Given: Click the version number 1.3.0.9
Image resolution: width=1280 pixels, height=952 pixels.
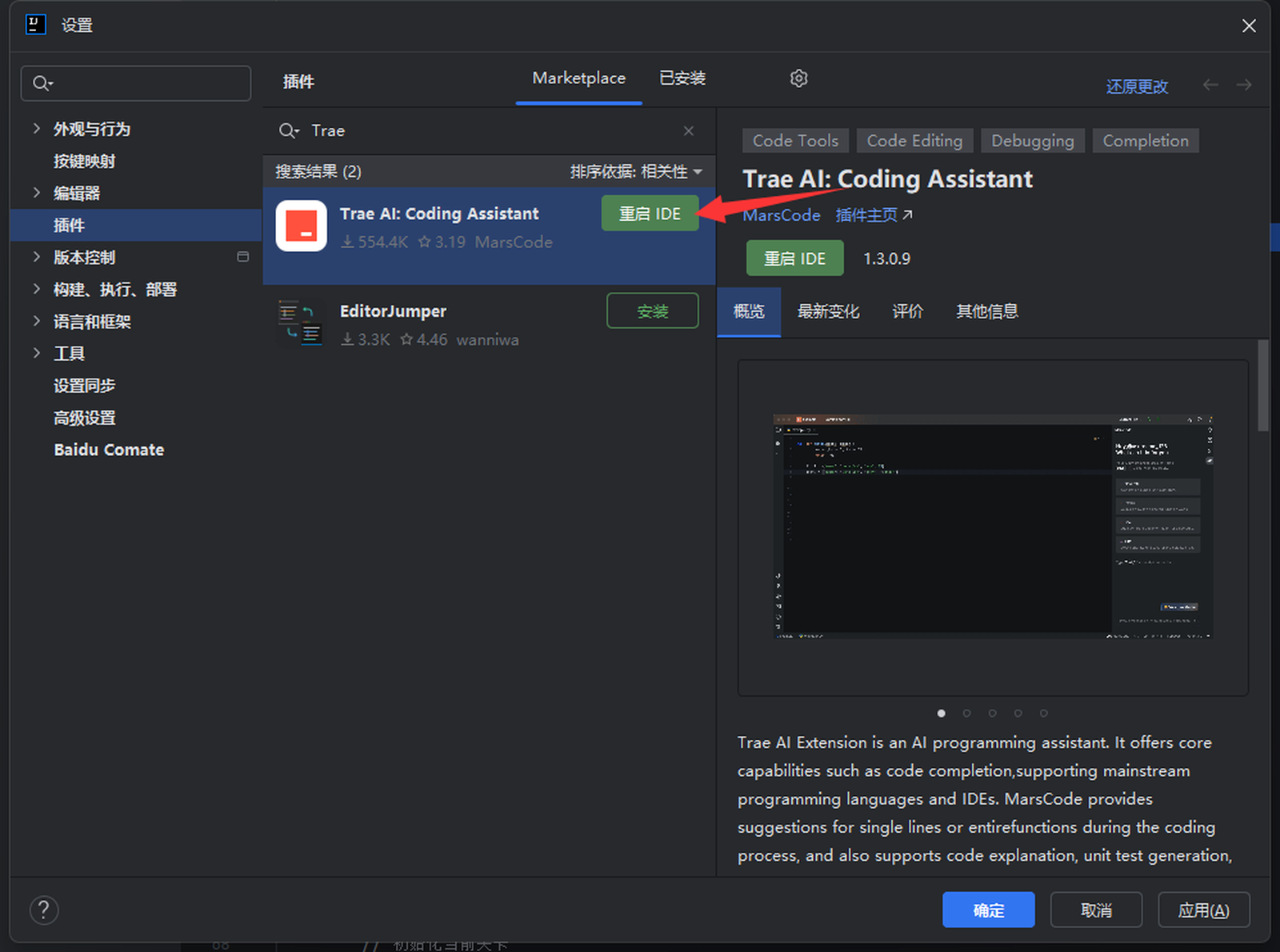Looking at the screenshot, I should (x=886, y=258).
